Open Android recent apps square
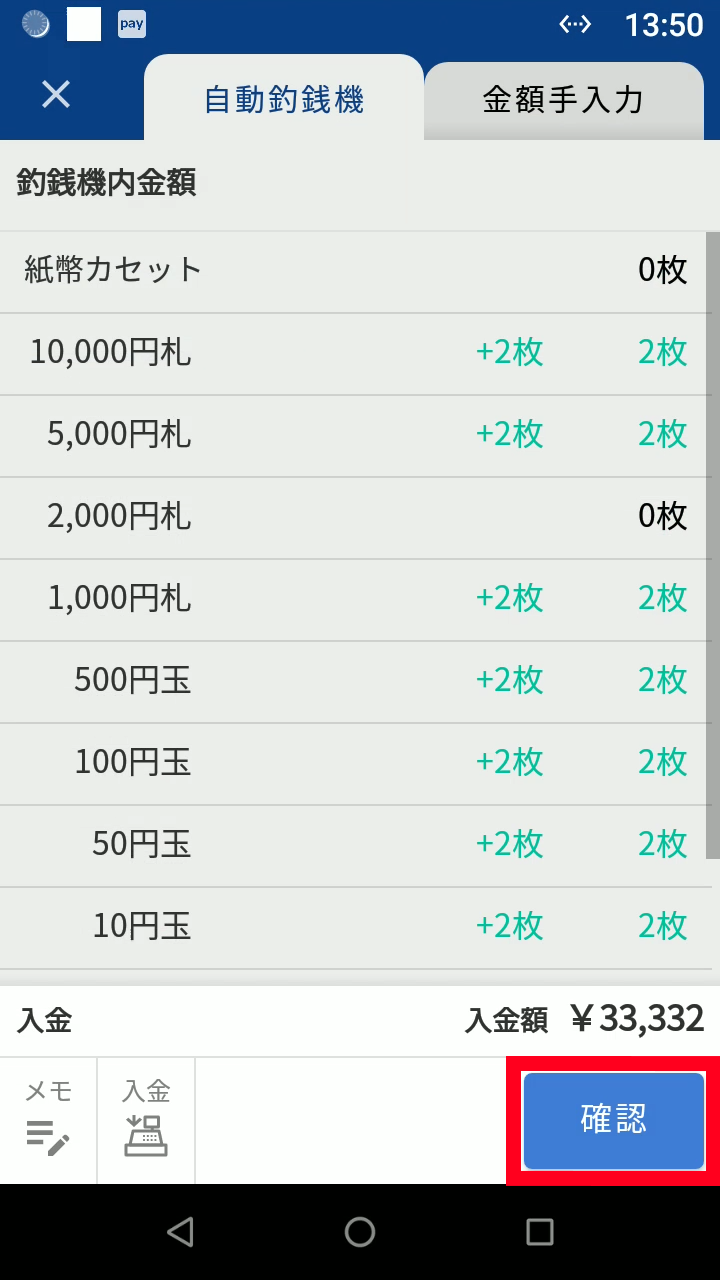Viewport: 720px width, 1280px height. pos(540,1232)
